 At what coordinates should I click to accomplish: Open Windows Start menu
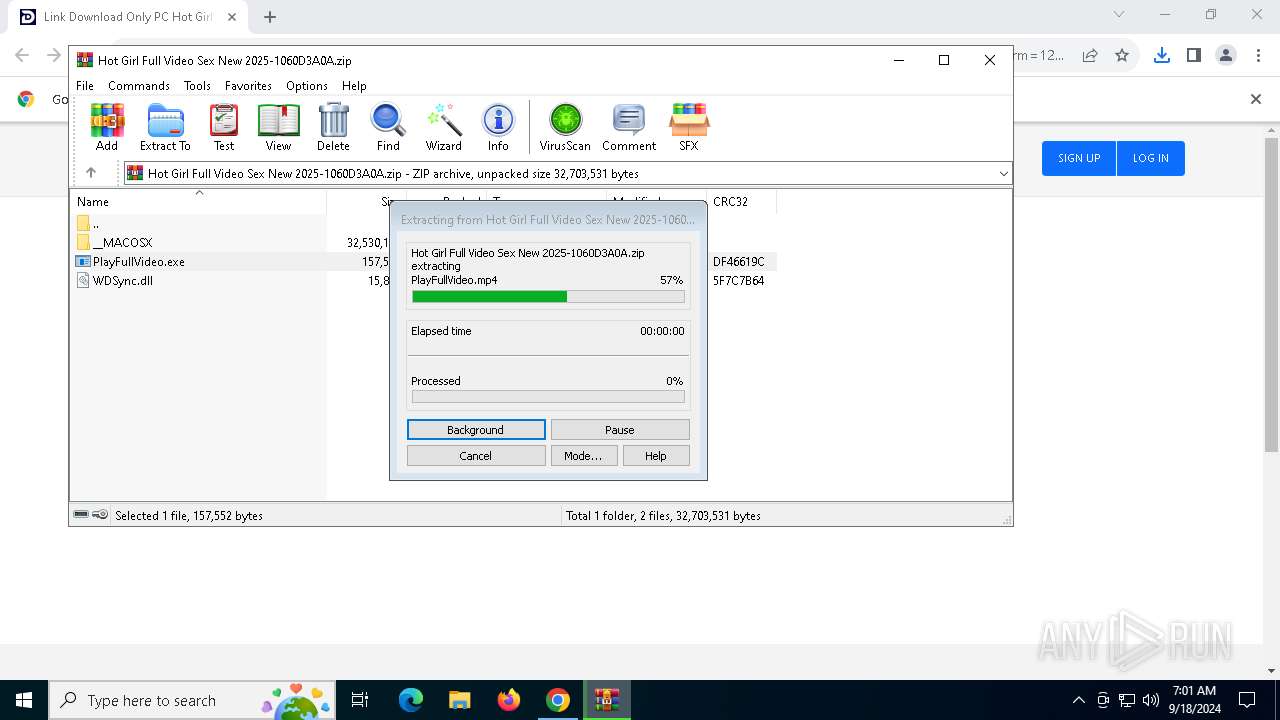point(24,700)
